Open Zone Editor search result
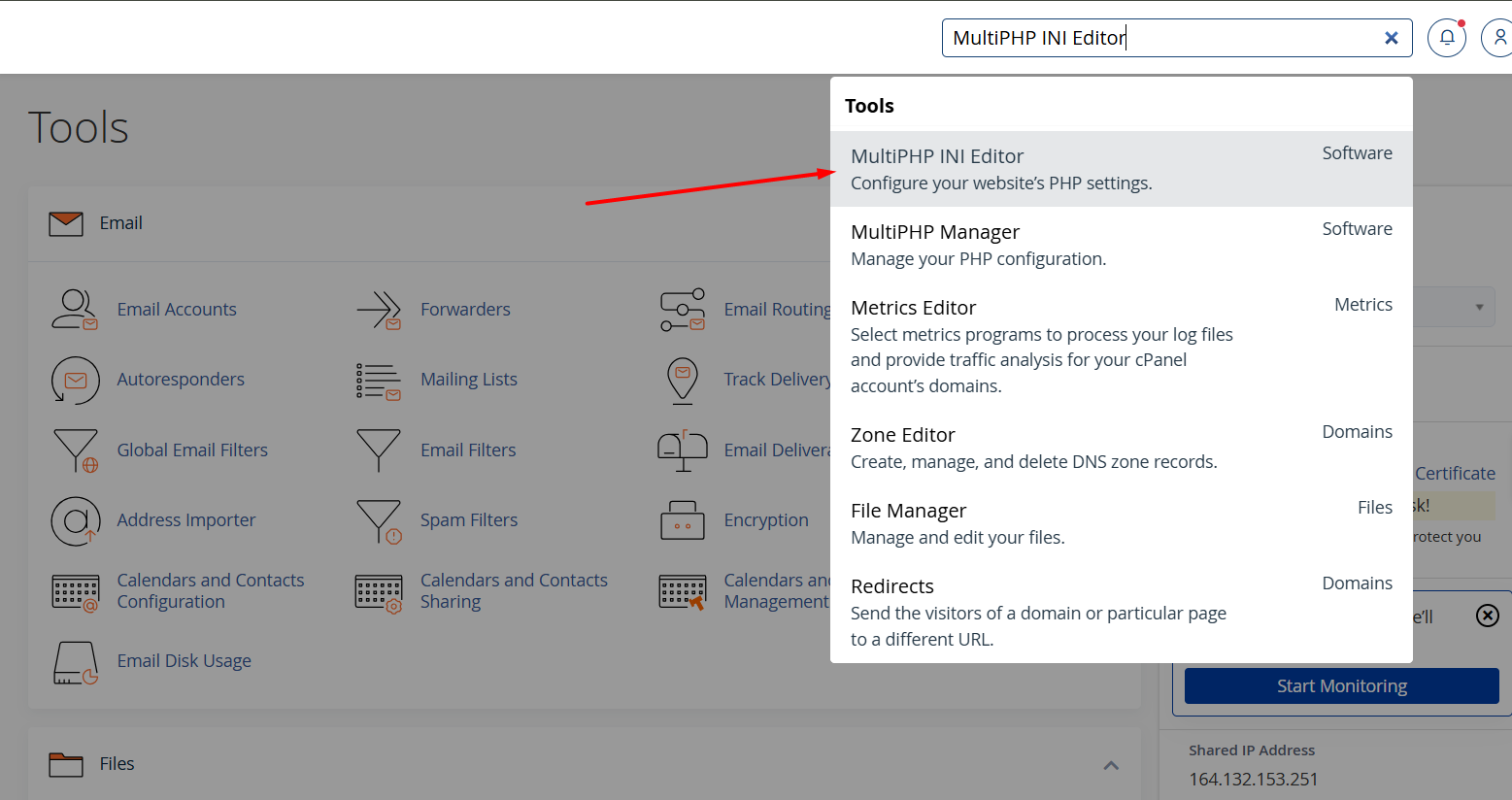 point(1121,448)
